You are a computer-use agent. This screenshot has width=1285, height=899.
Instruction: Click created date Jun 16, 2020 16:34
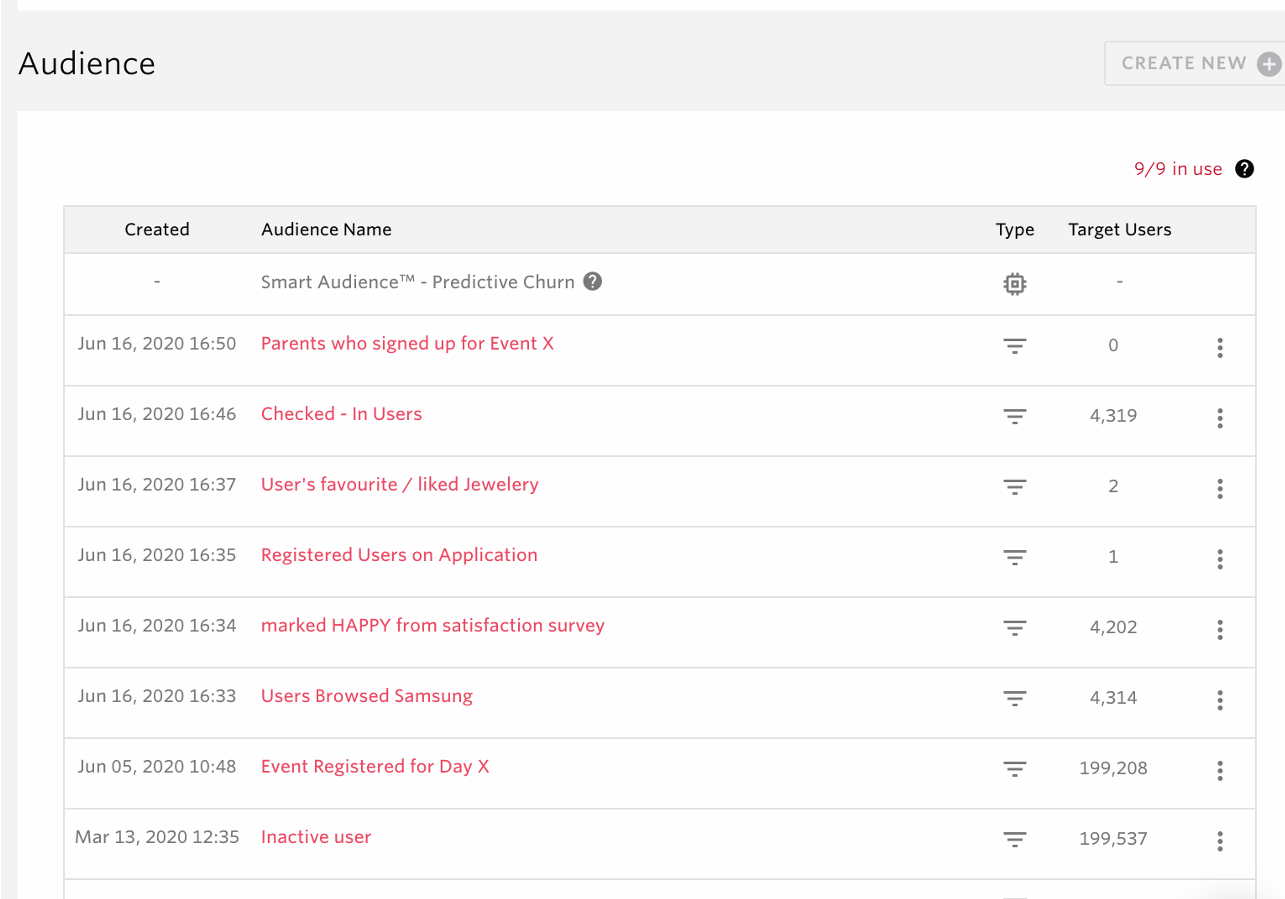coord(157,625)
